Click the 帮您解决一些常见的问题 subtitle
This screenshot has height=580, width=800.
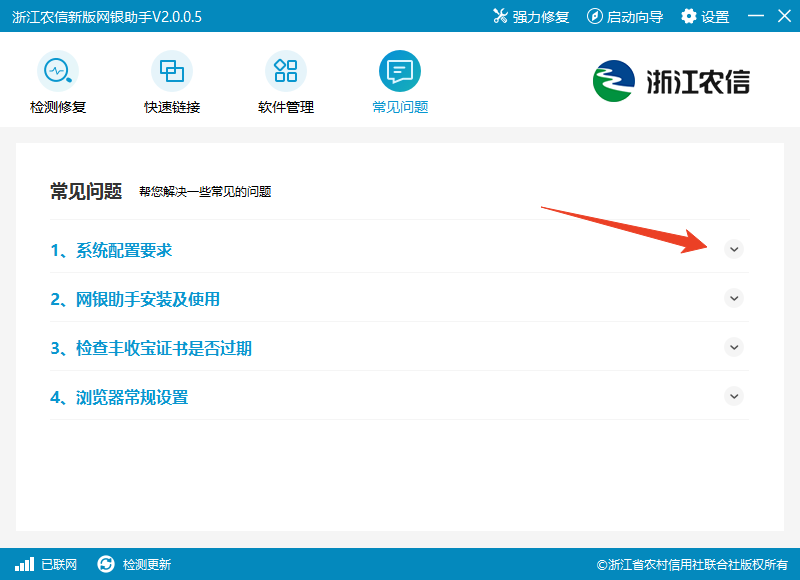tap(205, 192)
